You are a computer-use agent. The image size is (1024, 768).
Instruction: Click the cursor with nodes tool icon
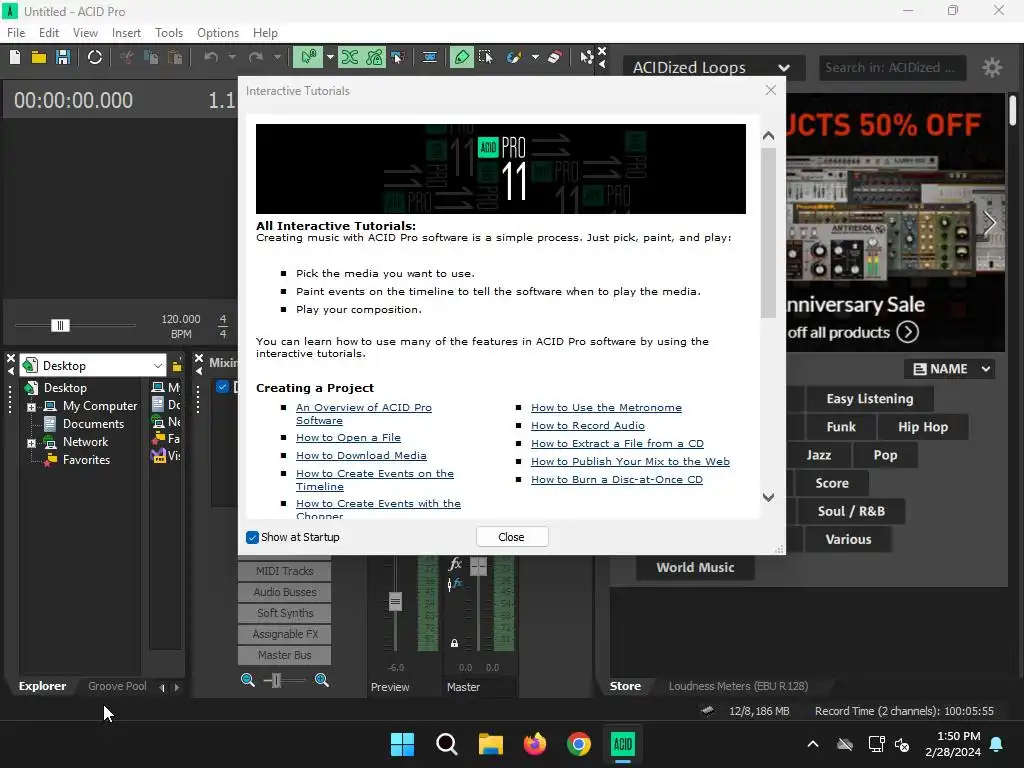586,57
